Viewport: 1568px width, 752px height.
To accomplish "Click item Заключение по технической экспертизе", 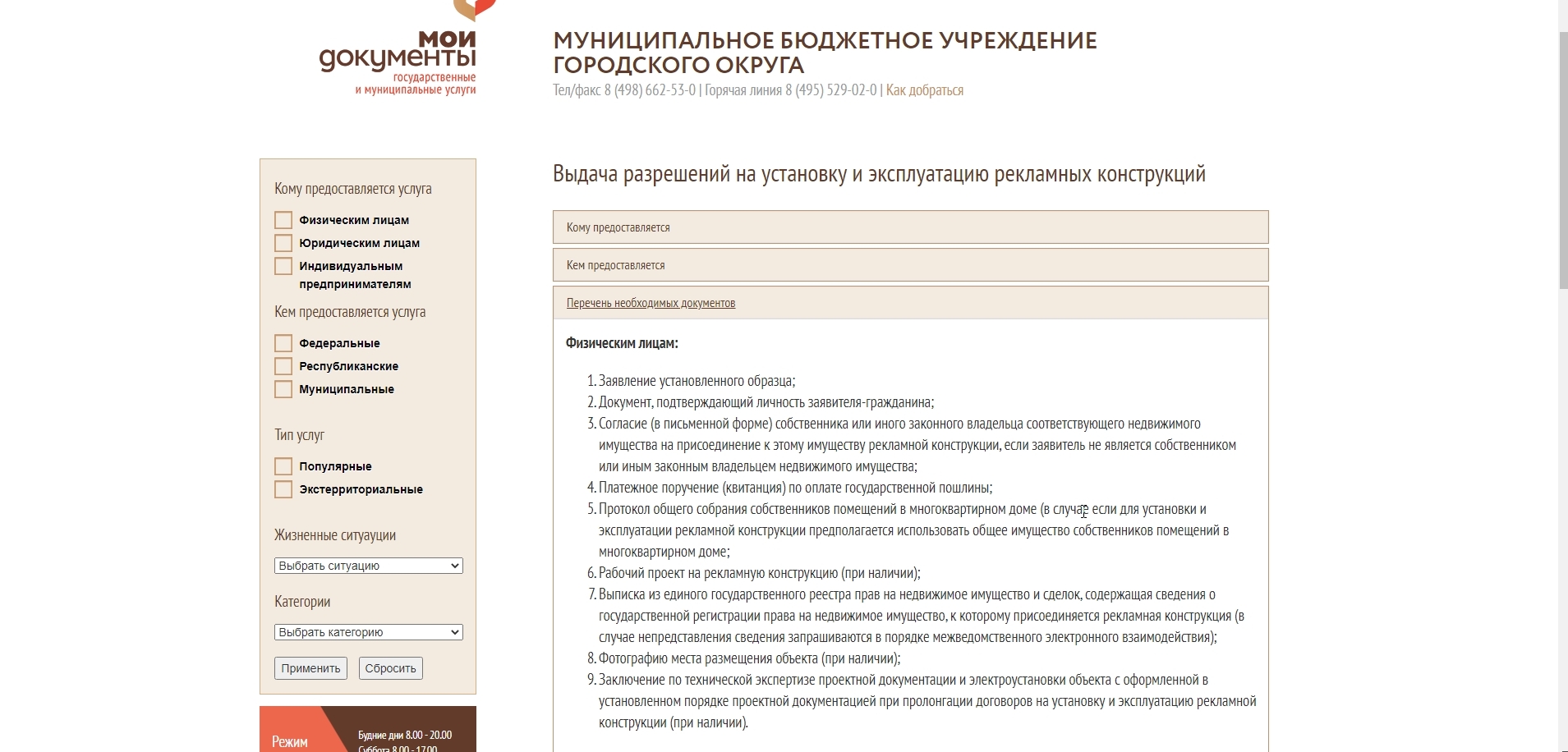I will [x=927, y=701].
